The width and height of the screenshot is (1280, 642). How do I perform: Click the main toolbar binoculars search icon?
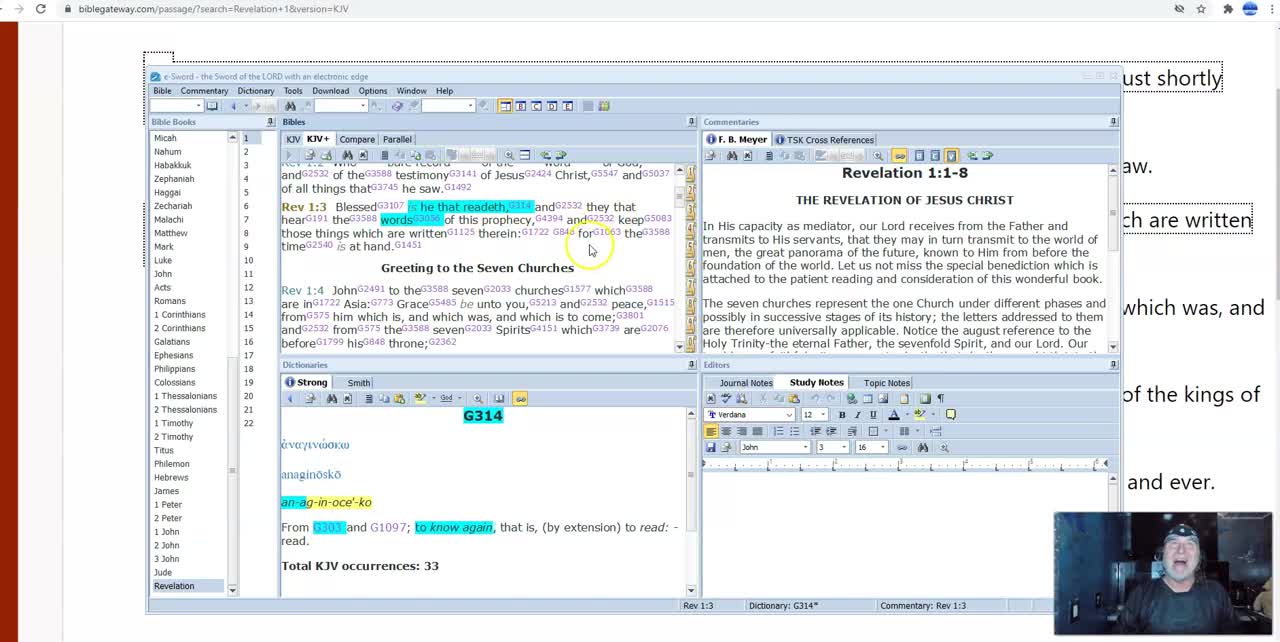[290, 106]
